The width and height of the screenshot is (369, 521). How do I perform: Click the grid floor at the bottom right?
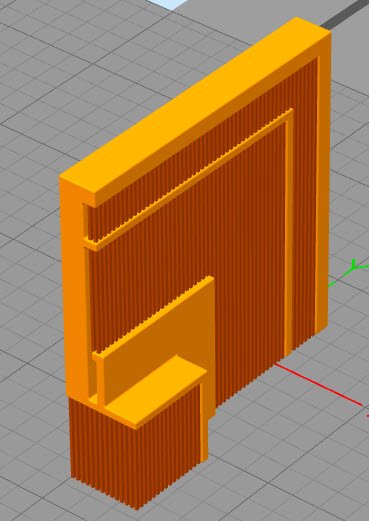point(300,467)
